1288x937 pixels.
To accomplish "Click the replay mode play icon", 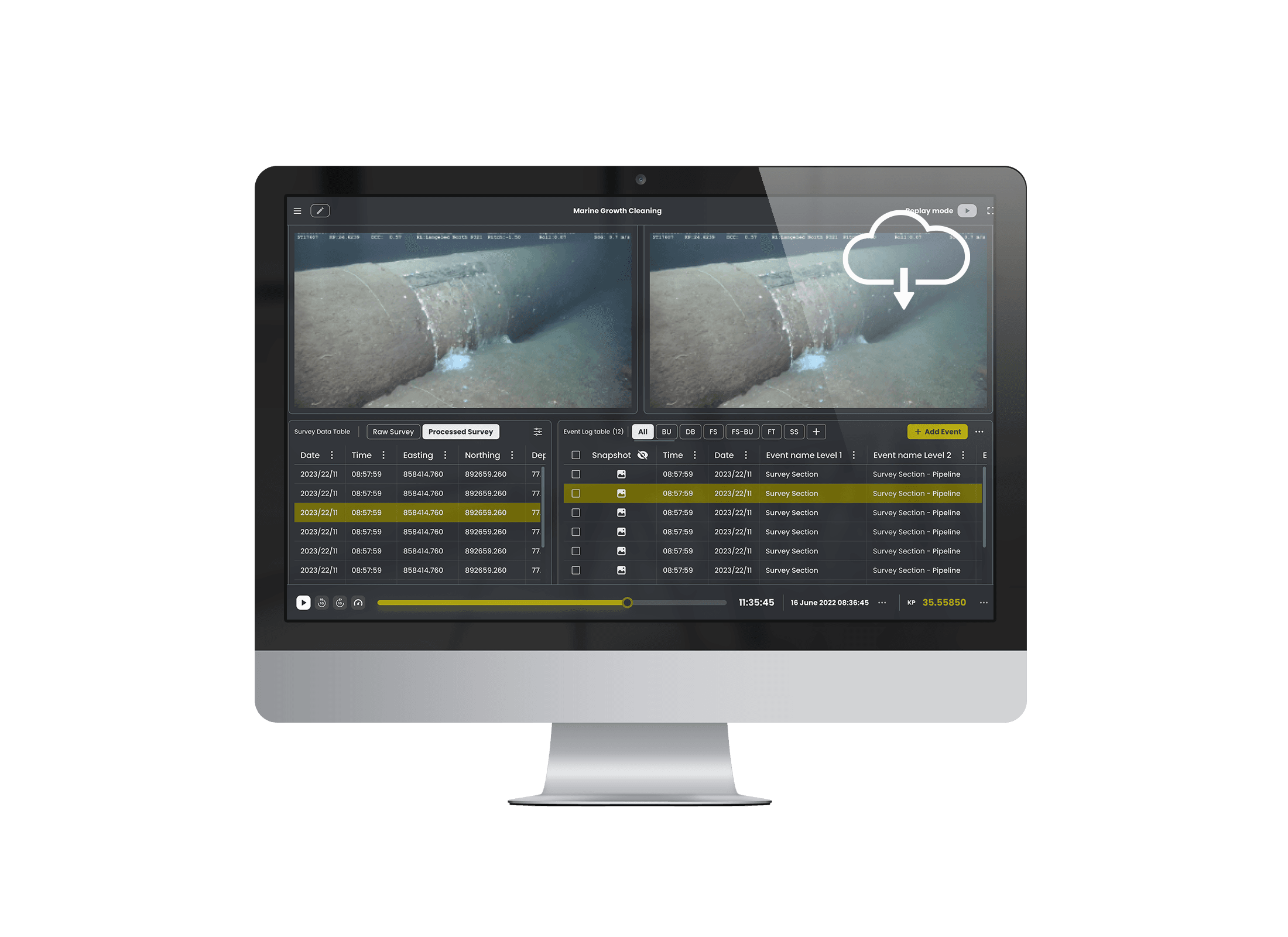I will point(967,210).
